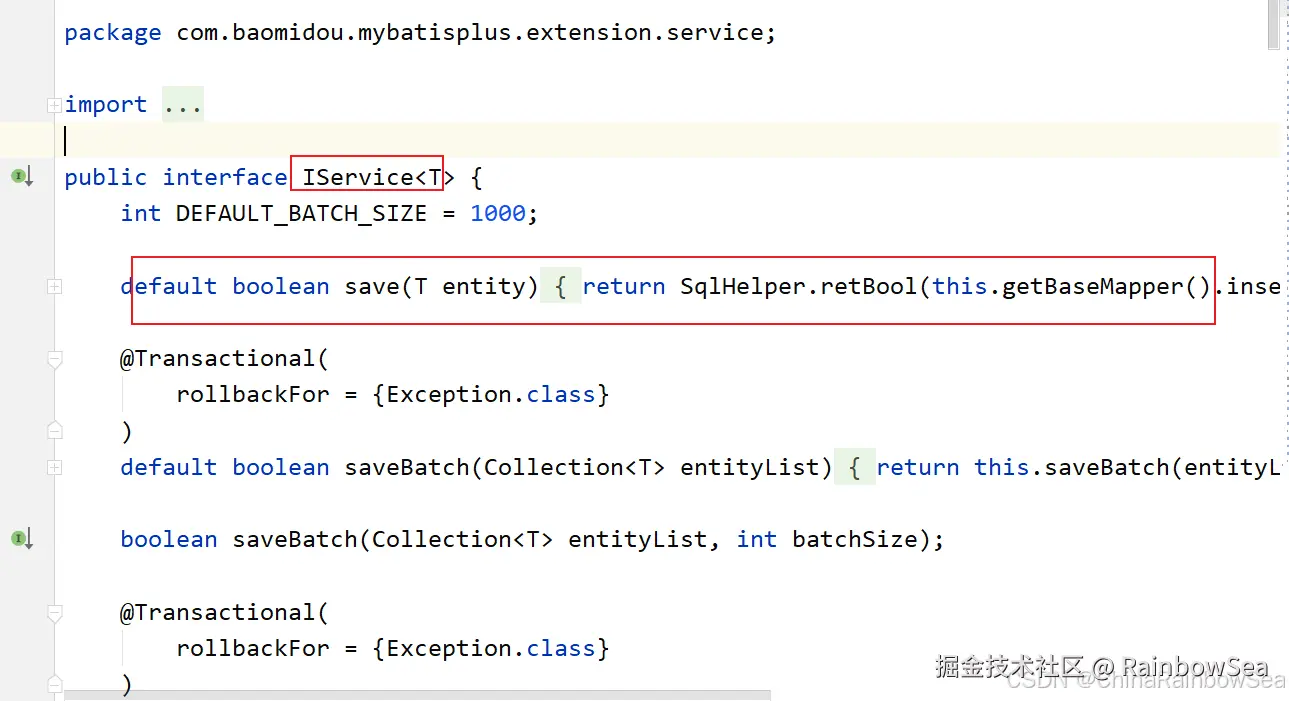Collapse the first @Transactional annotation block

click(54, 359)
